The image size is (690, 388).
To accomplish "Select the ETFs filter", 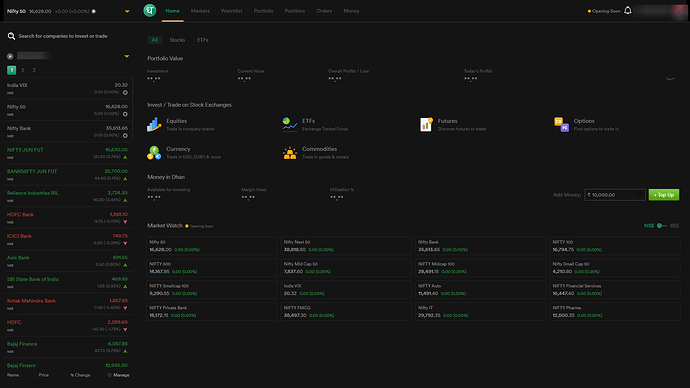I will pyautogui.click(x=203, y=40).
